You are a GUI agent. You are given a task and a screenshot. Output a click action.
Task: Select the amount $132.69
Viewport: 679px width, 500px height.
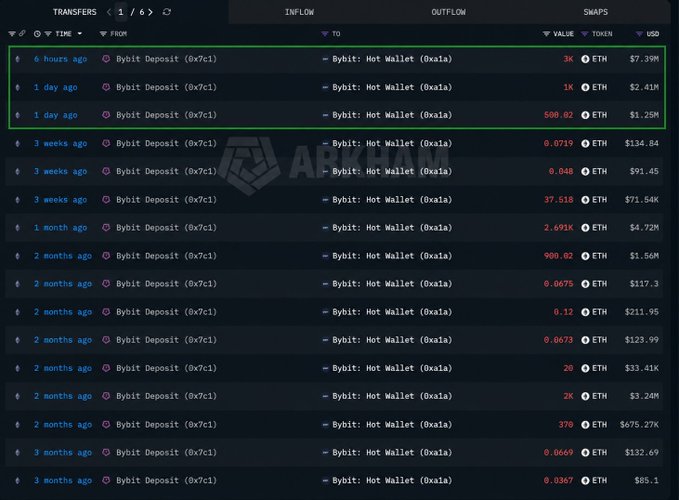pyautogui.click(x=642, y=452)
